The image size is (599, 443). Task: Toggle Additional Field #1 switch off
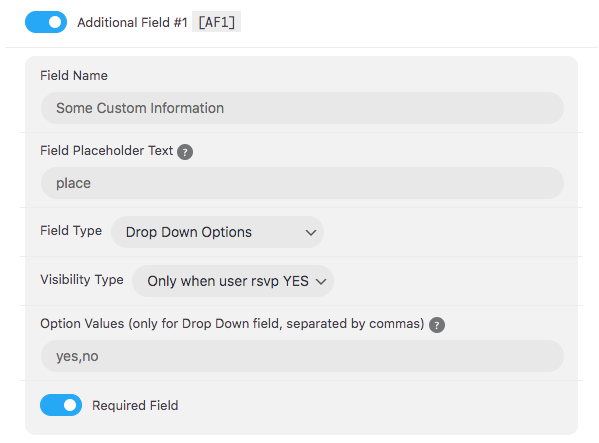tap(46, 22)
